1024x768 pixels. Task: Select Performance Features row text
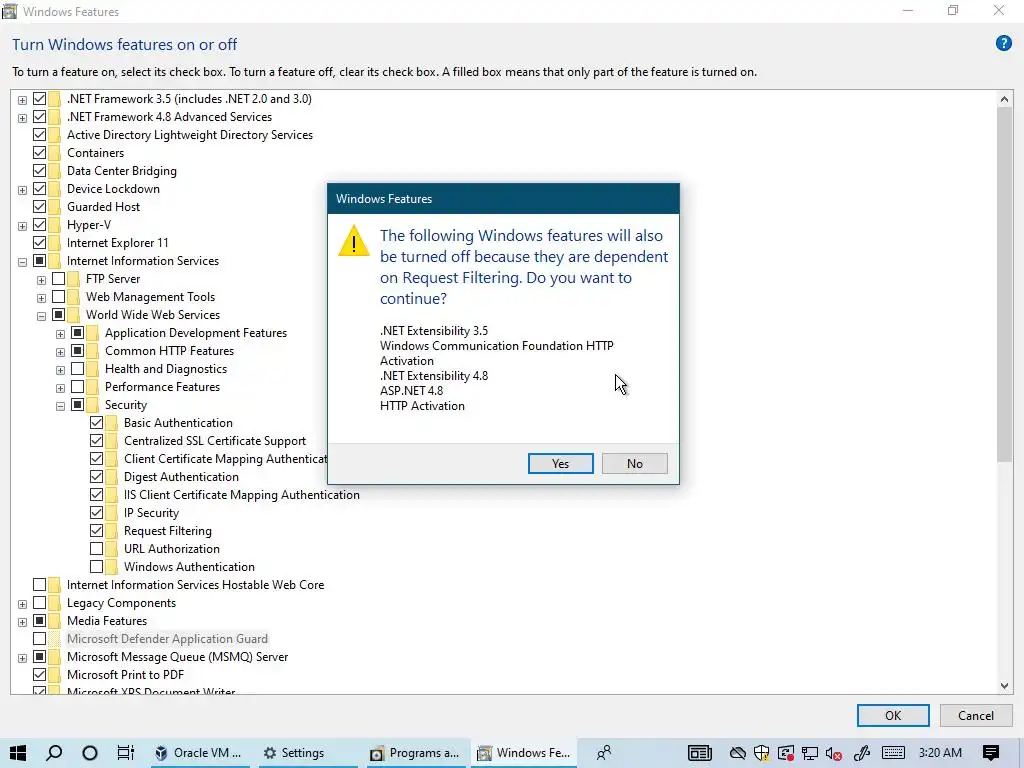[x=162, y=387]
